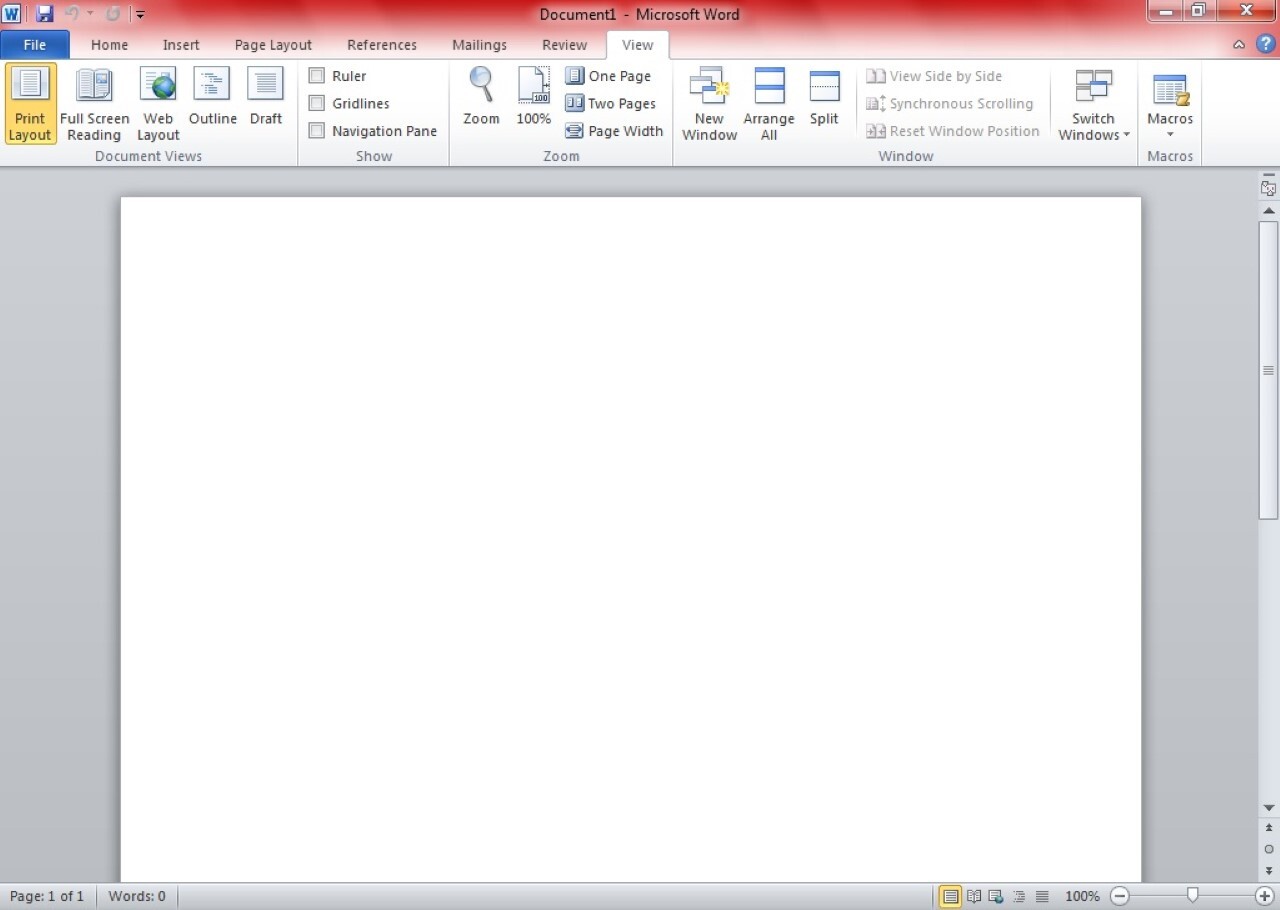Screen dimensions: 1280x910
Task: Switch to Draft view
Action: pos(265,100)
